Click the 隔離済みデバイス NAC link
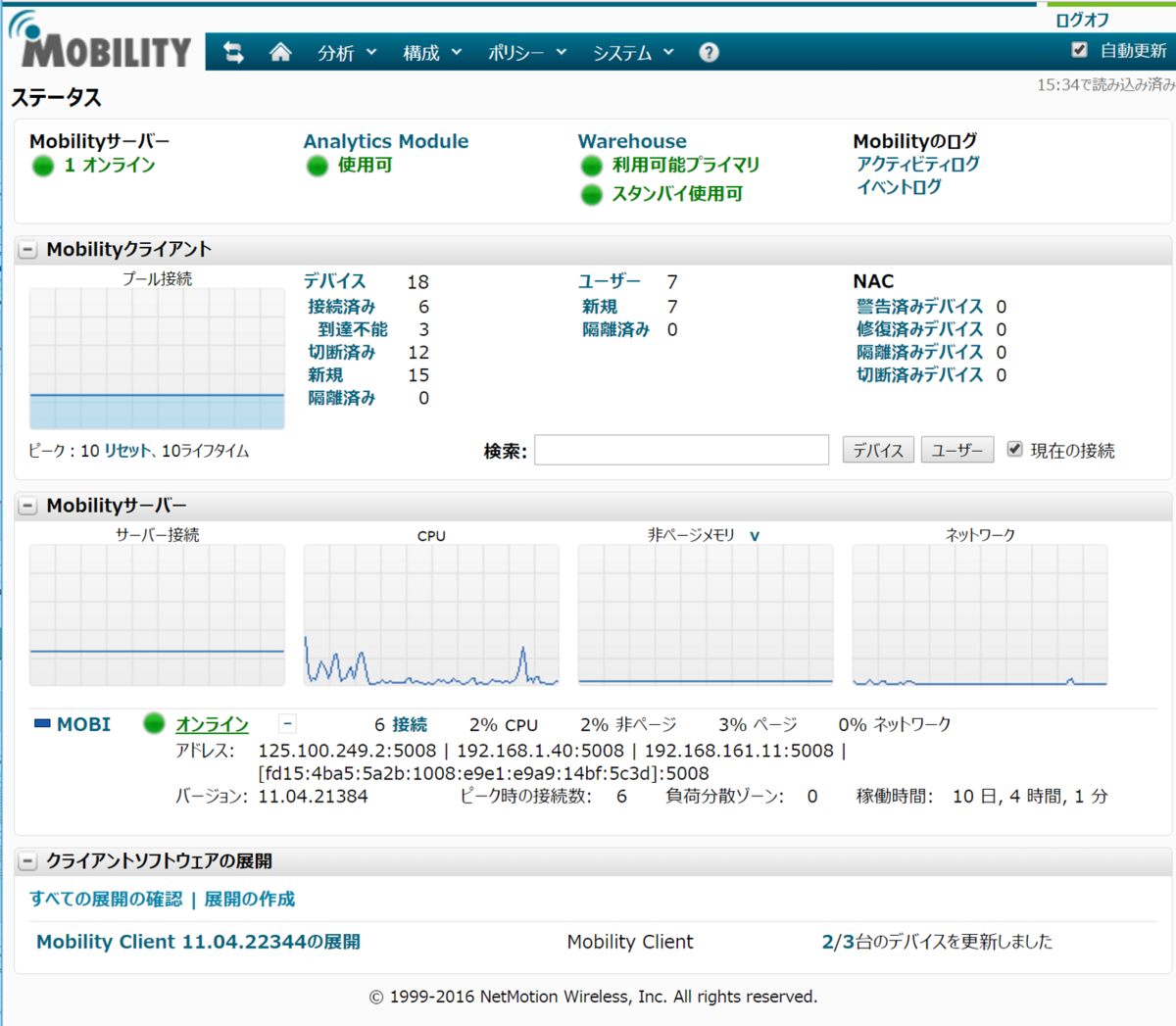Image resolution: width=1176 pixels, height=1026 pixels. pyautogui.click(x=920, y=353)
